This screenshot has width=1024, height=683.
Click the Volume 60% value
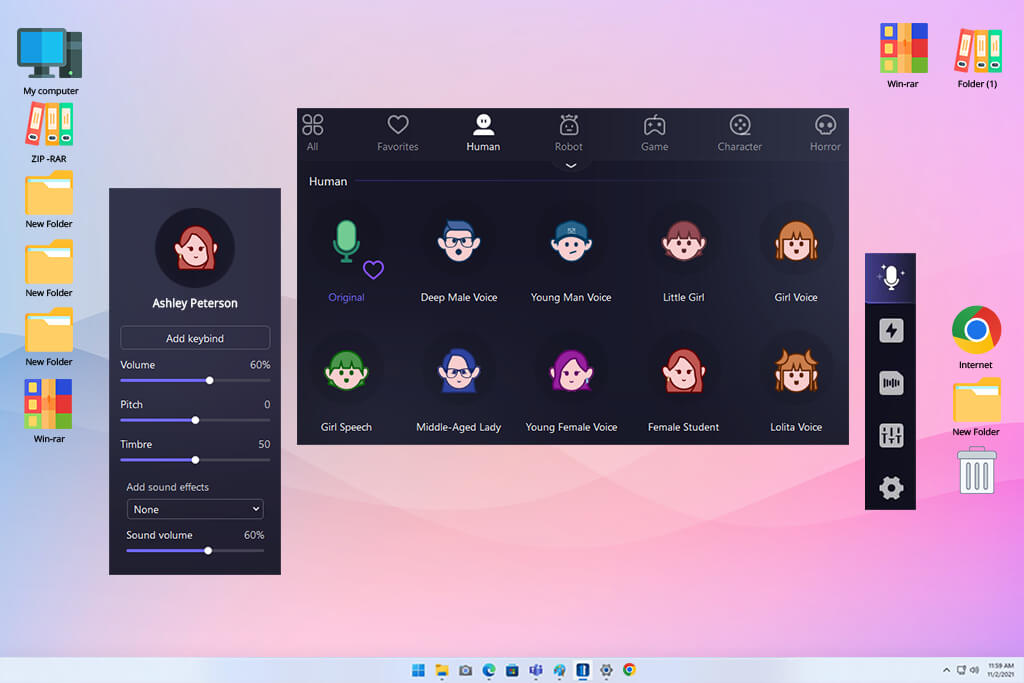tap(260, 365)
